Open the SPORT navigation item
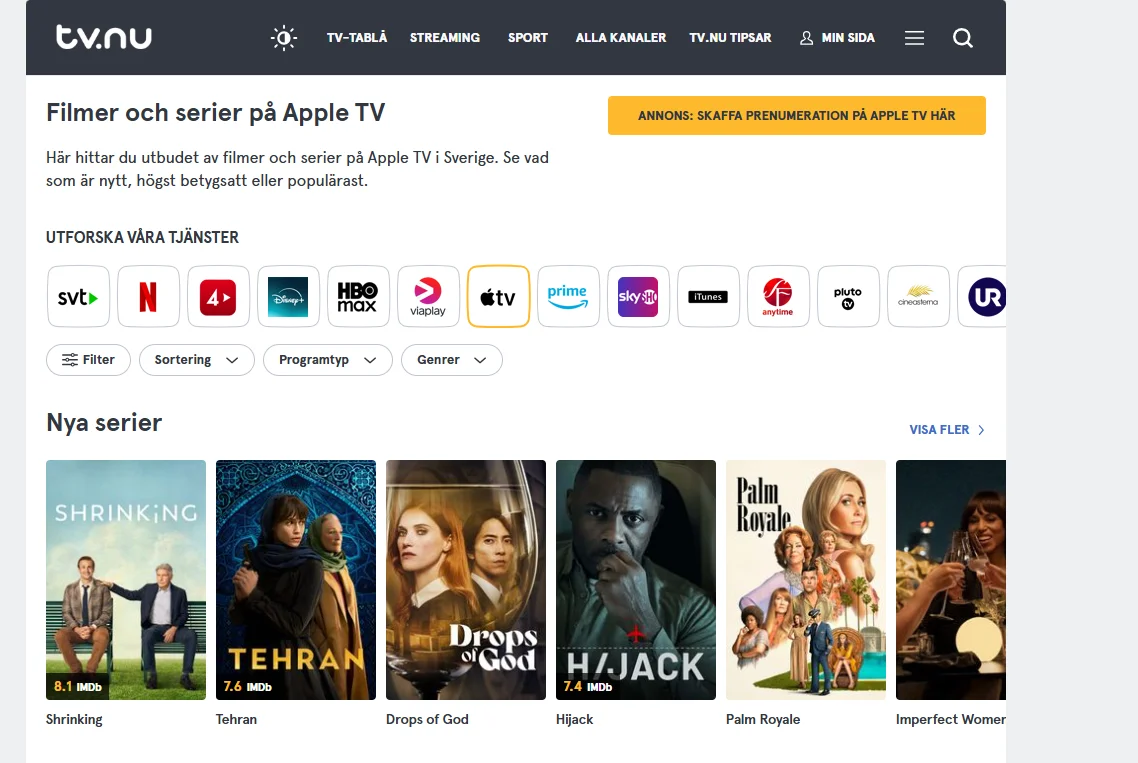 (x=528, y=38)
